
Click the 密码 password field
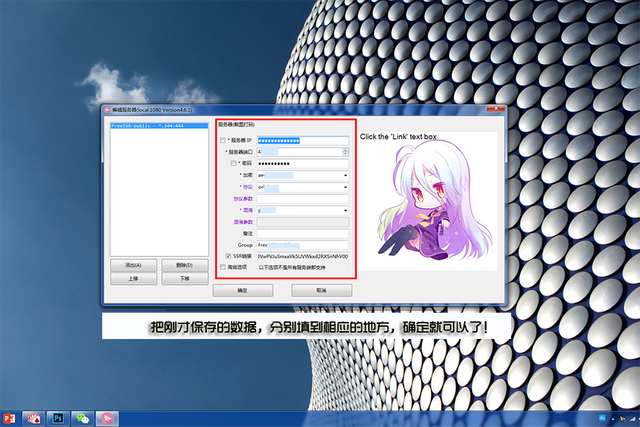303,164
